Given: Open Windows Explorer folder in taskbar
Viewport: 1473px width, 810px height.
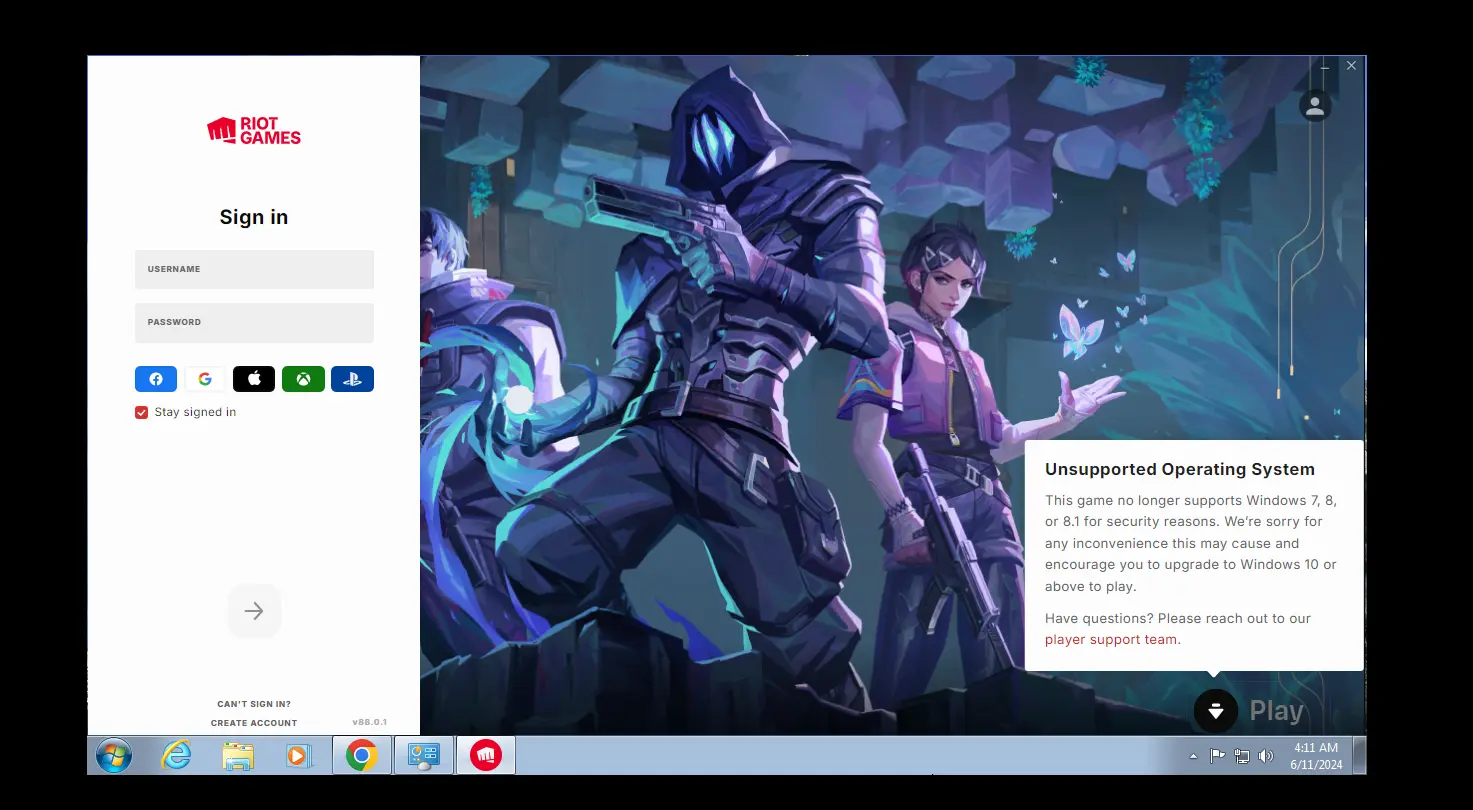Looking at the screenshot, I should coord(238,756).
